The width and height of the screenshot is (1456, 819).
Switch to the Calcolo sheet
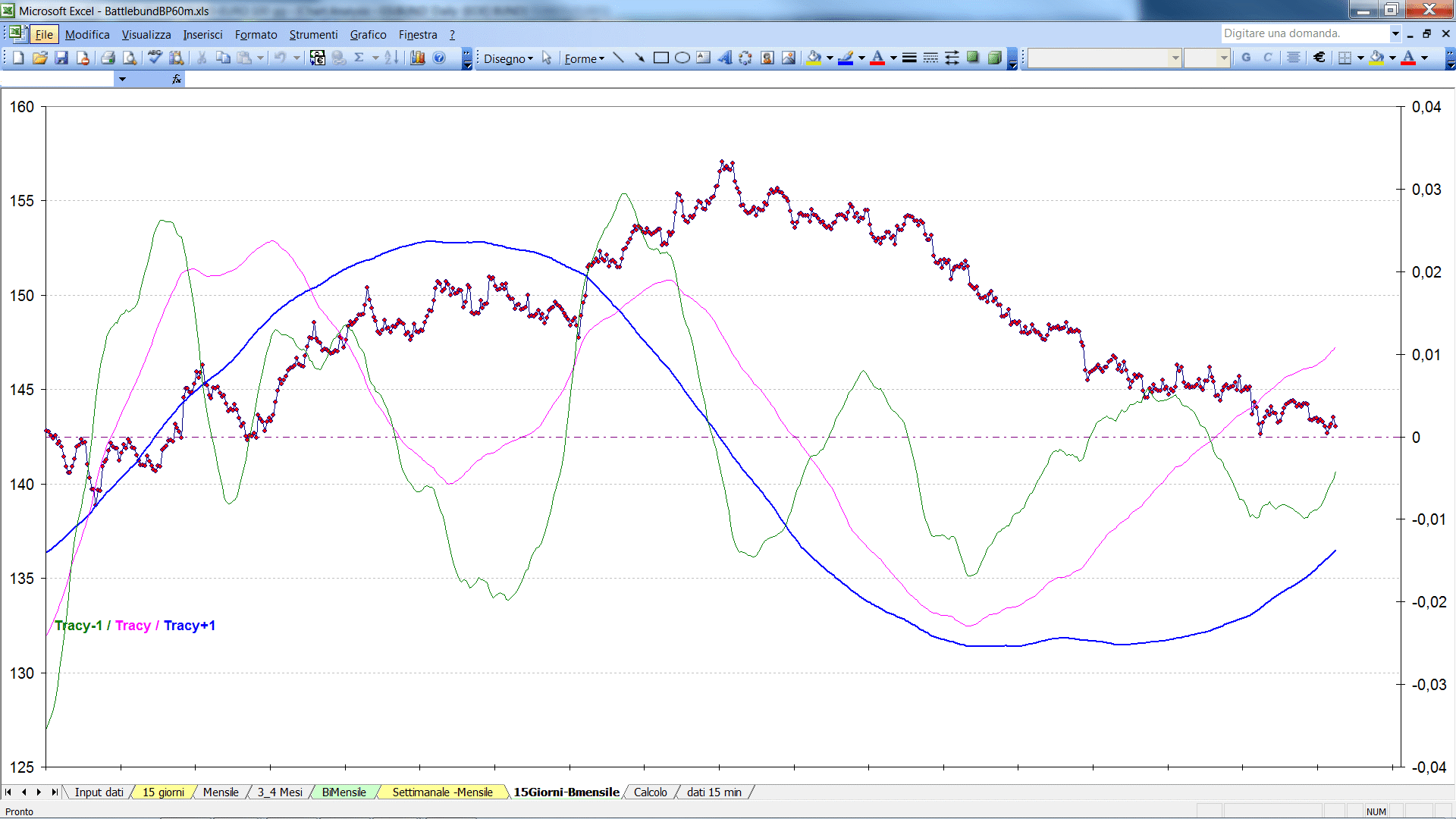650,792
